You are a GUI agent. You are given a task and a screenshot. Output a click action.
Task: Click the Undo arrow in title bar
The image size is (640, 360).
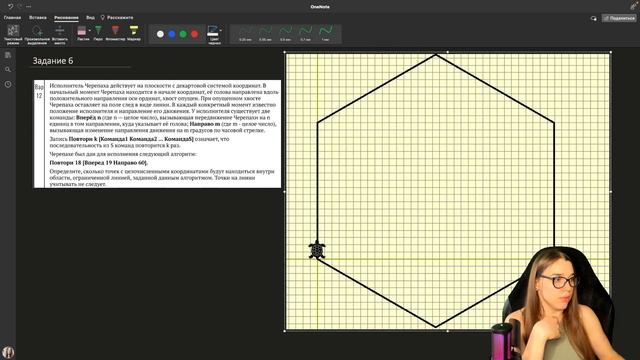pyautogui.click(x=10, y=7)
